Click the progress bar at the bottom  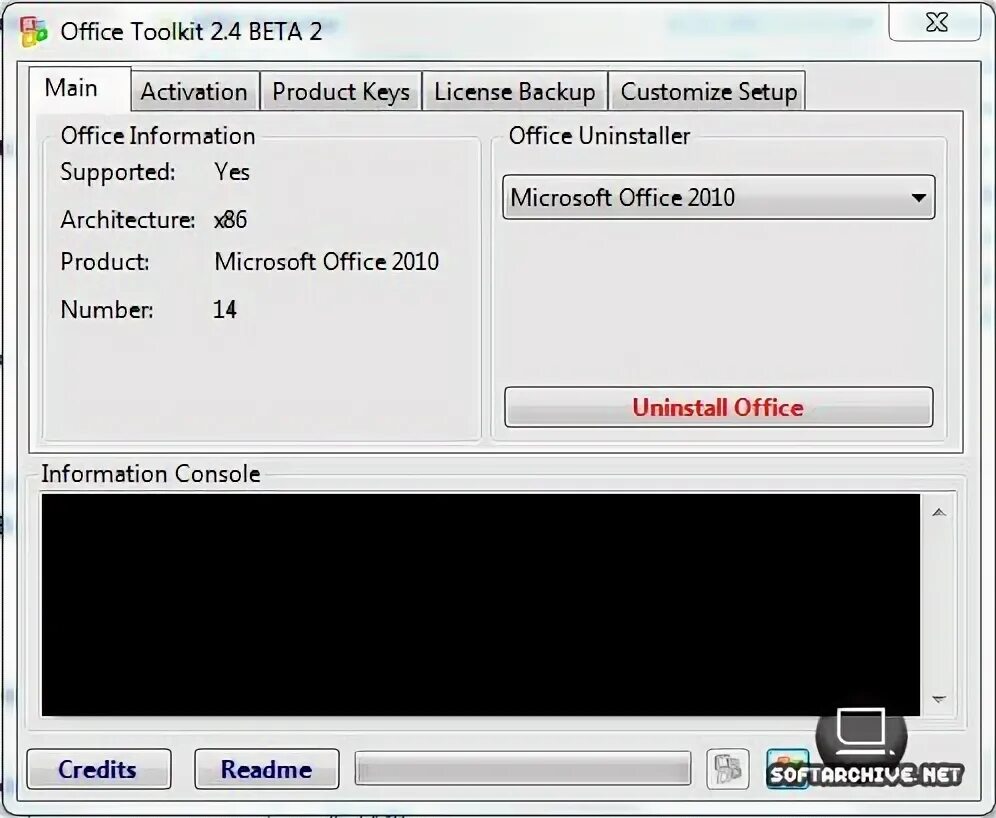pyautogui.click(x=523, y=769)
